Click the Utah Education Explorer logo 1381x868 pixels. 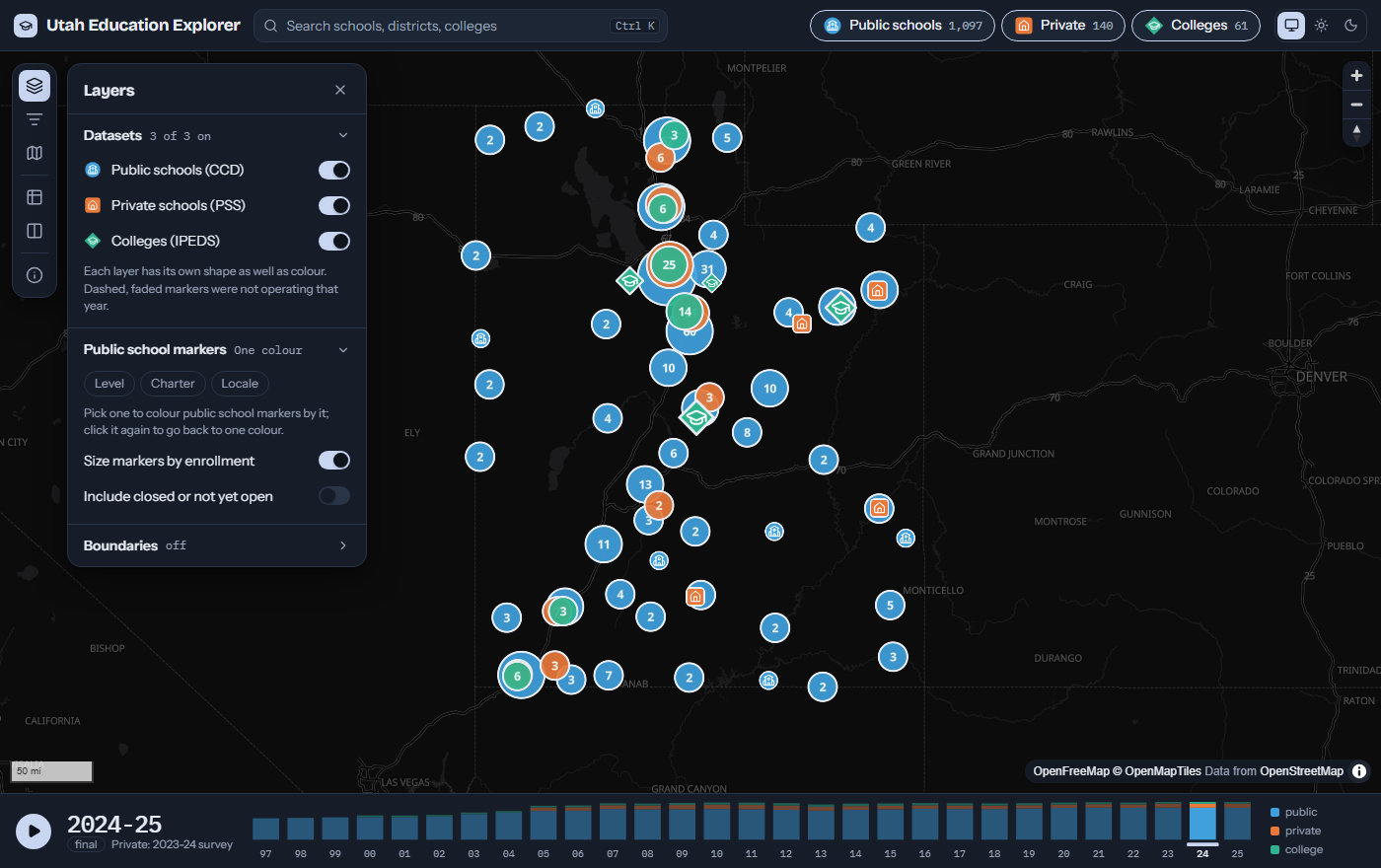point(26,26)
